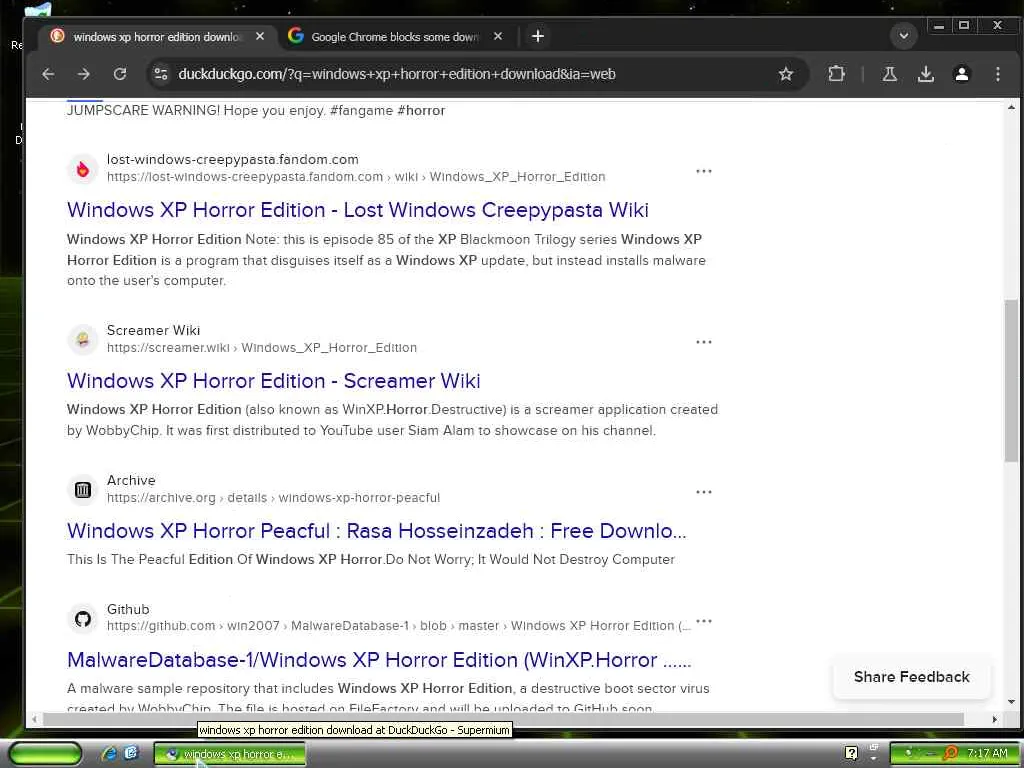Open the Extensions puzzle icon
The height and width of the screenshot is (768, 1024).
coord(836,74)
